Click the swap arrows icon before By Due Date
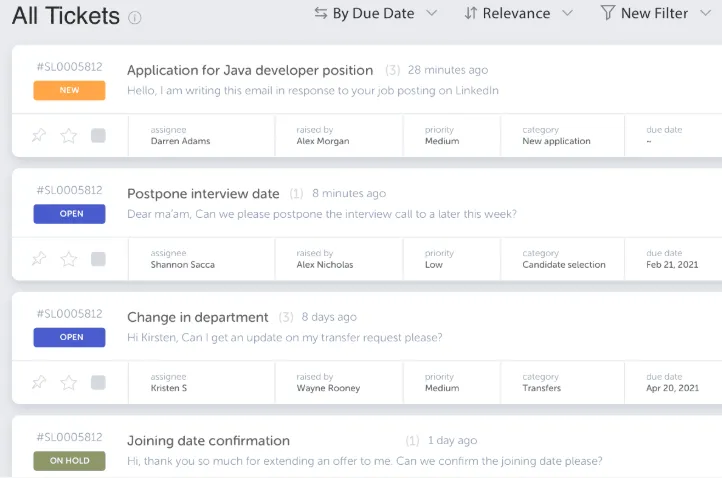 (x=321, y=13)
